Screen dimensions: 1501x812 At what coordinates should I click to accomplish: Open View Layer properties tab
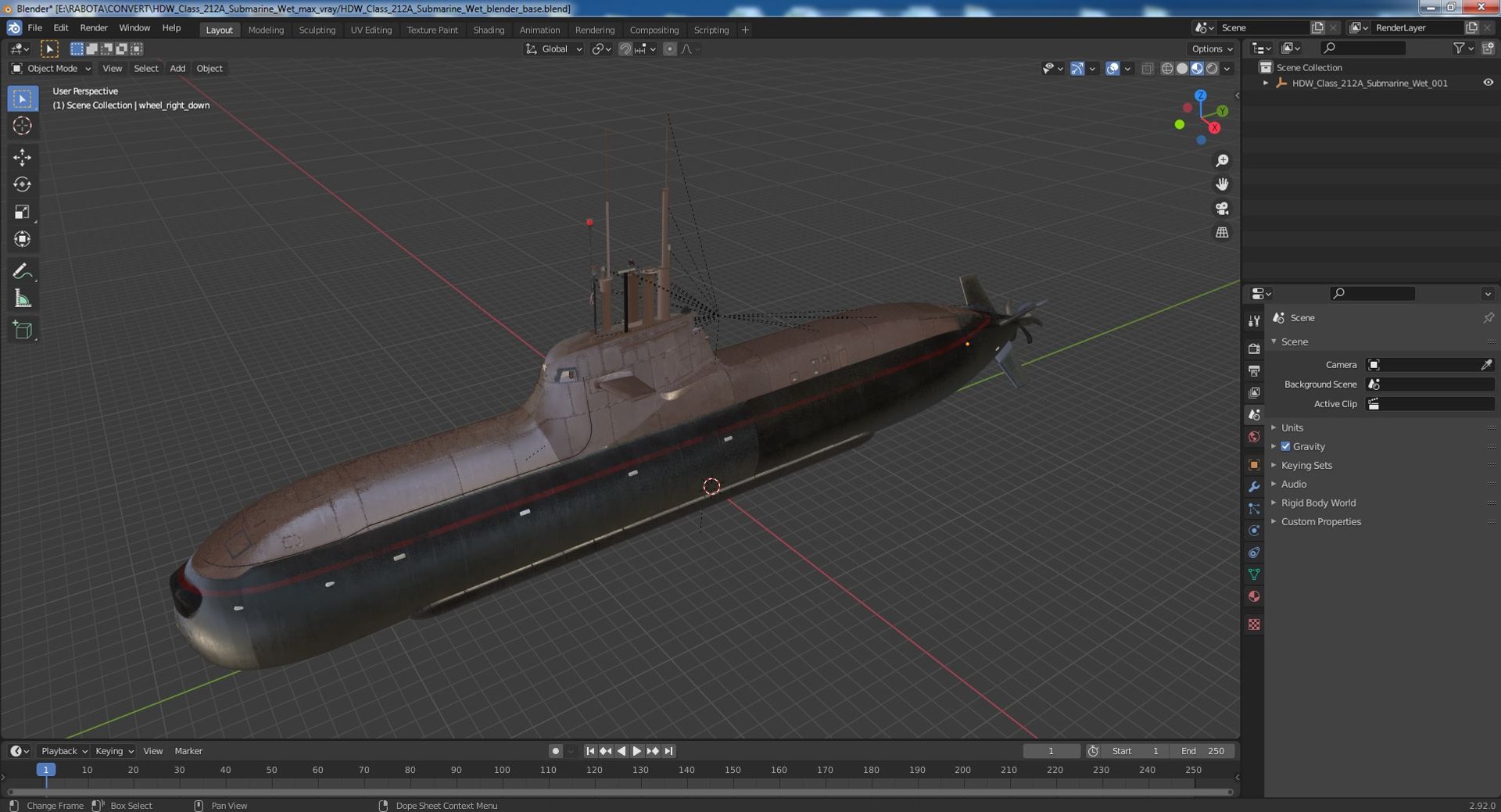1254,392
